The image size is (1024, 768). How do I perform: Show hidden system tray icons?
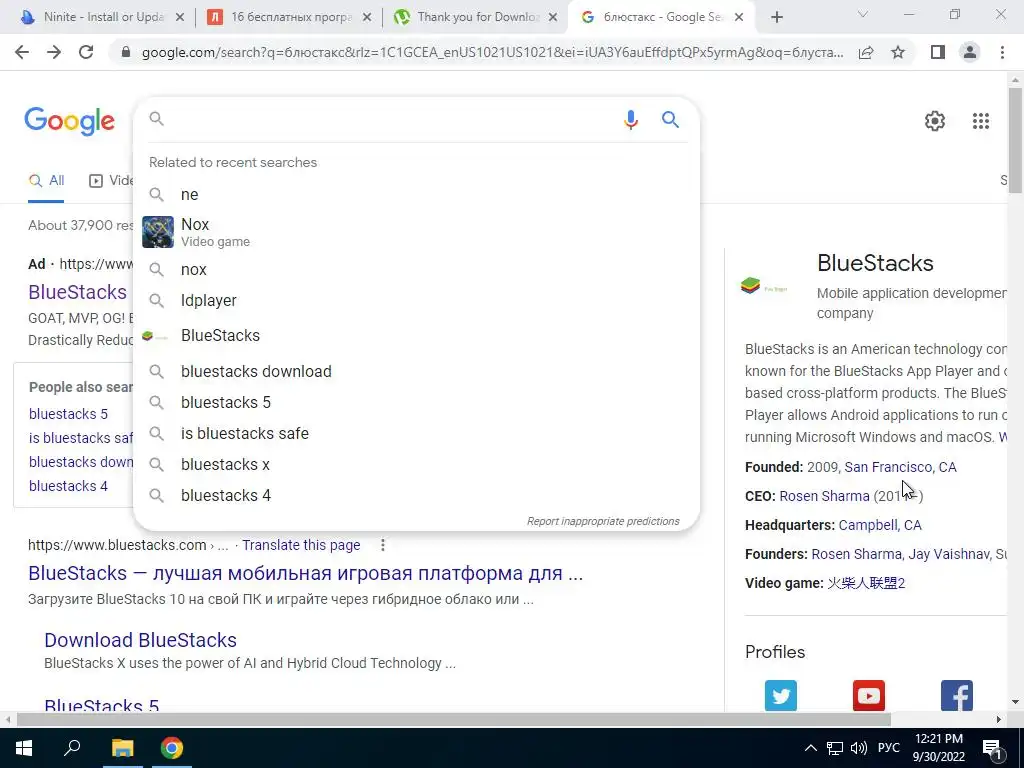point(810,748)
